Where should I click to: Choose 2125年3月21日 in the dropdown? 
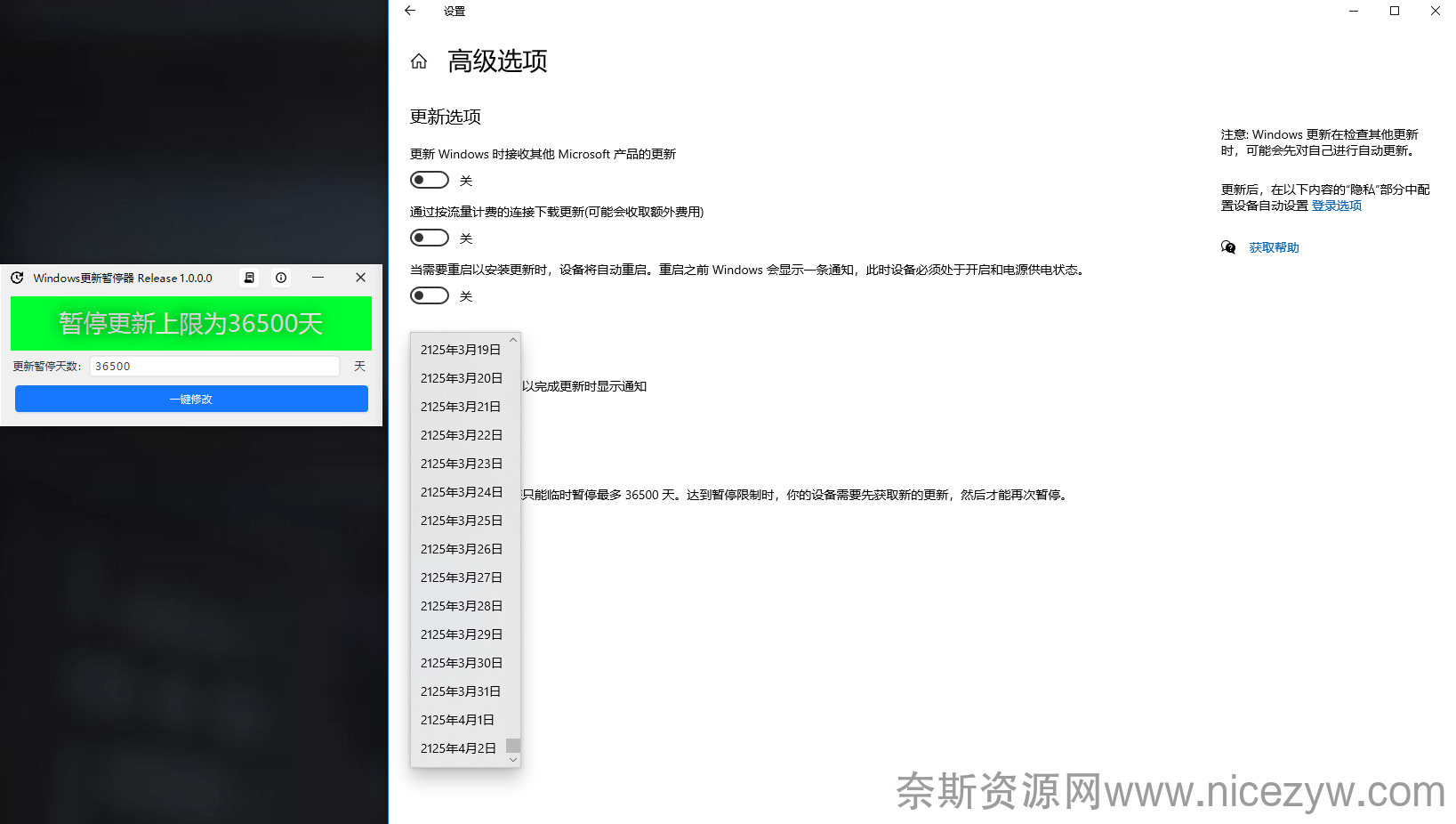pos(461,407)
